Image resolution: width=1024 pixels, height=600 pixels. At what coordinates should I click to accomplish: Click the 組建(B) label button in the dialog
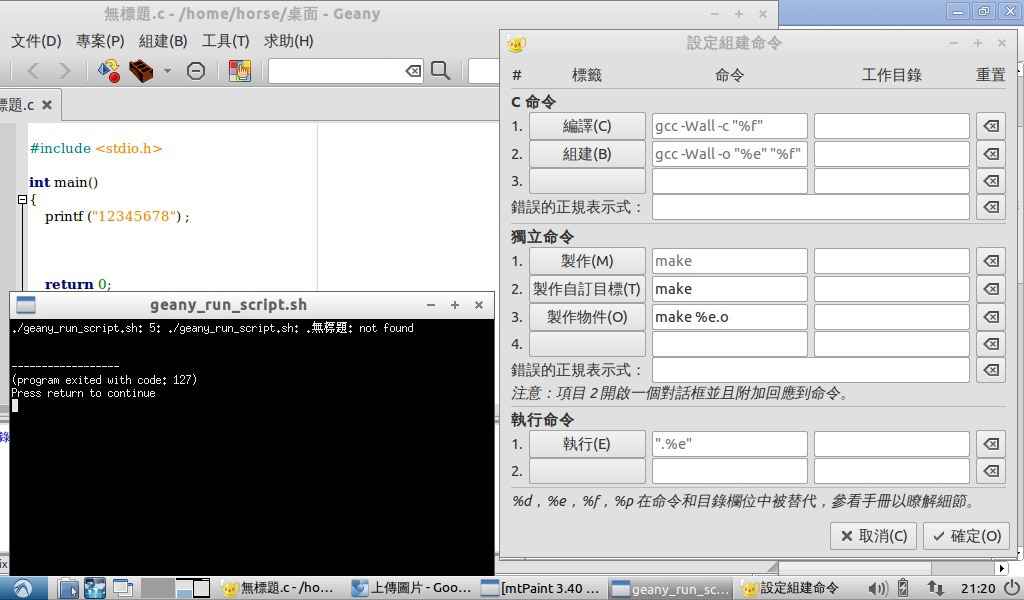point(587,154)
